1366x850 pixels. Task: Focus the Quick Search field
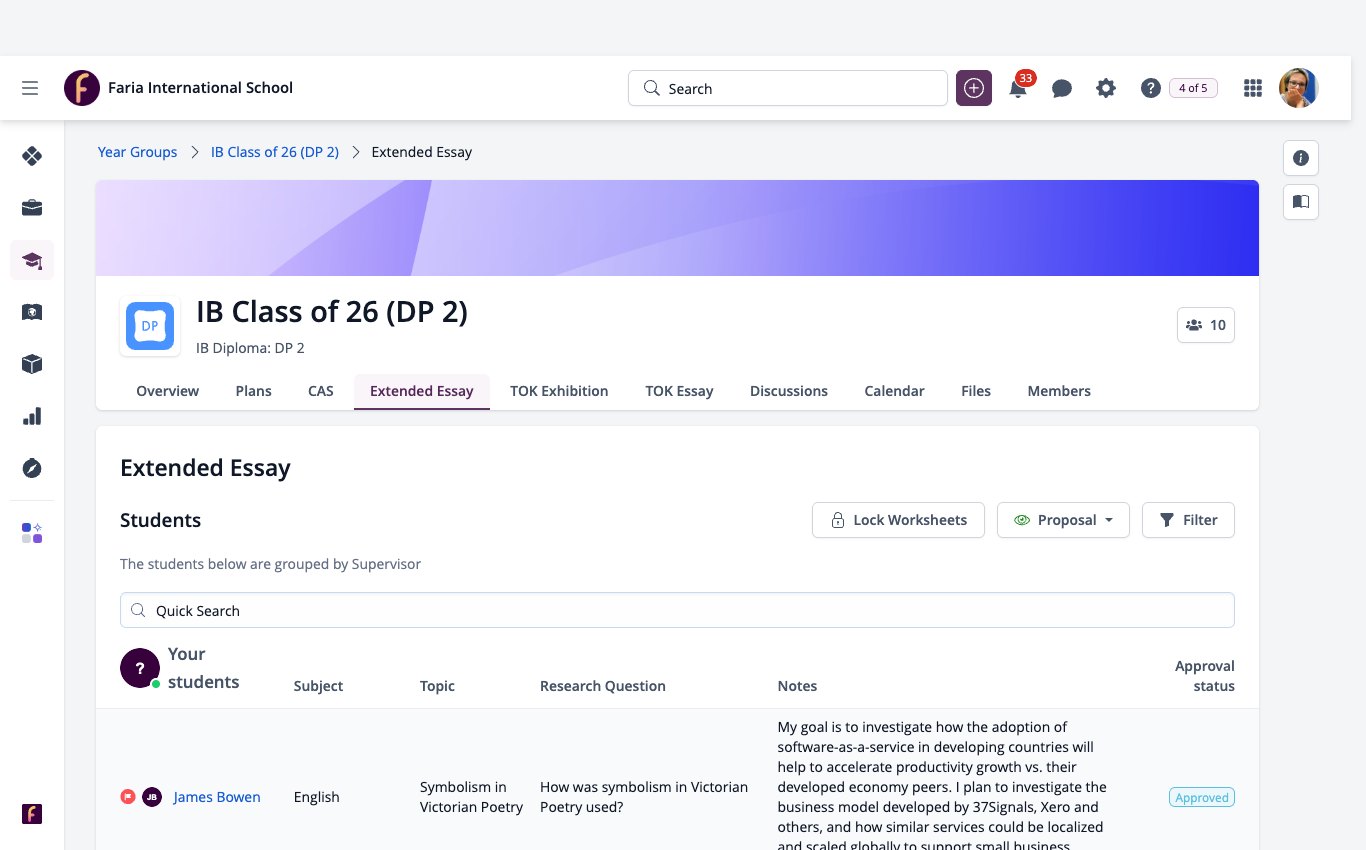[x=677, y=610]
